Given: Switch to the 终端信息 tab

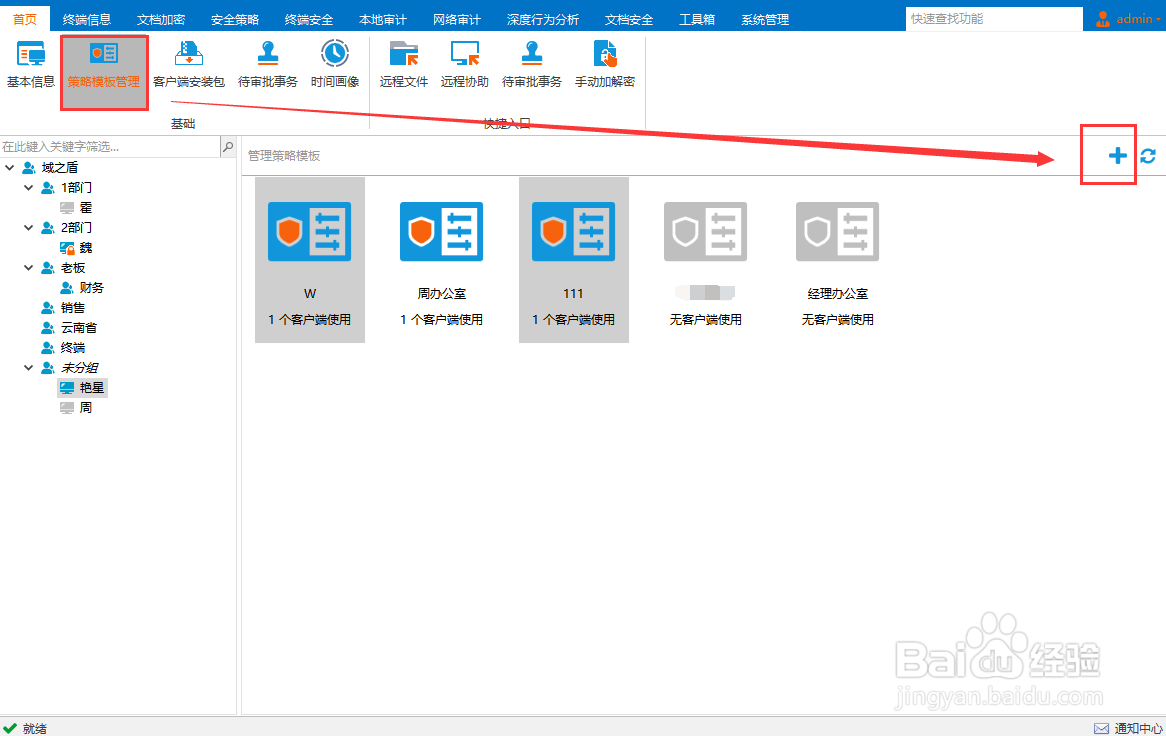Looking at the screenshot, I should [x=86, y=19].
